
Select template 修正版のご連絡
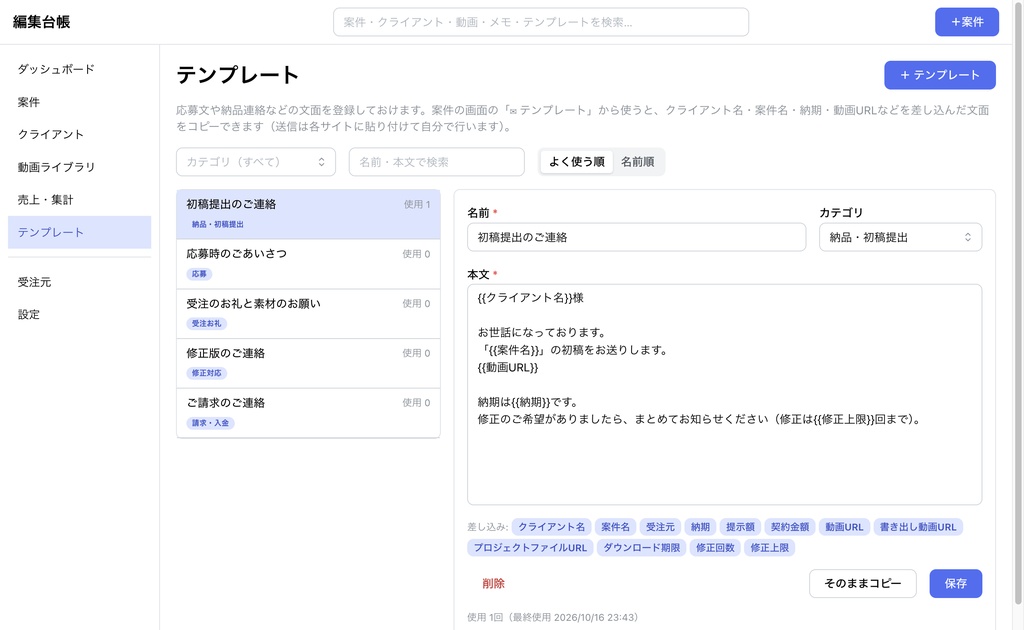pos(308,363)
